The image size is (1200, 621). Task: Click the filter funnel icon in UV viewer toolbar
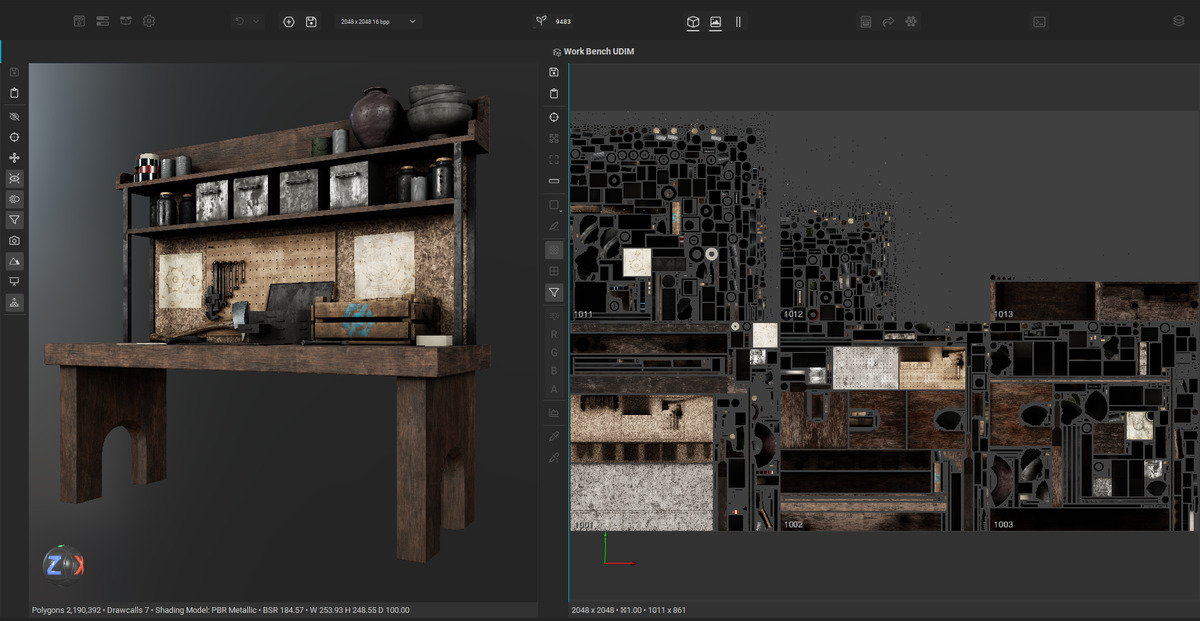tap(554, 292)
